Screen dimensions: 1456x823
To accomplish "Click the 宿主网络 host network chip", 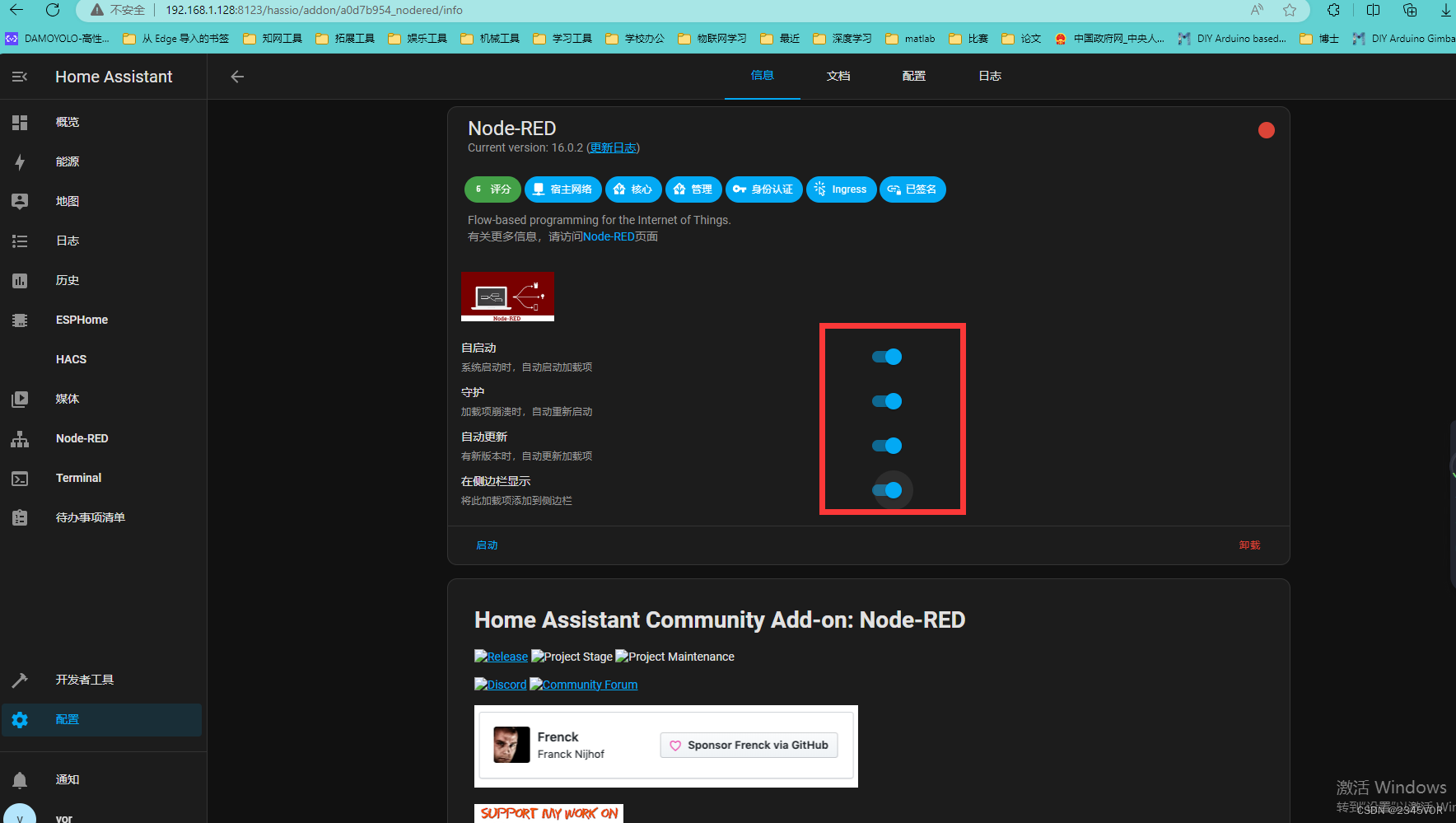I will pos(563,189).
